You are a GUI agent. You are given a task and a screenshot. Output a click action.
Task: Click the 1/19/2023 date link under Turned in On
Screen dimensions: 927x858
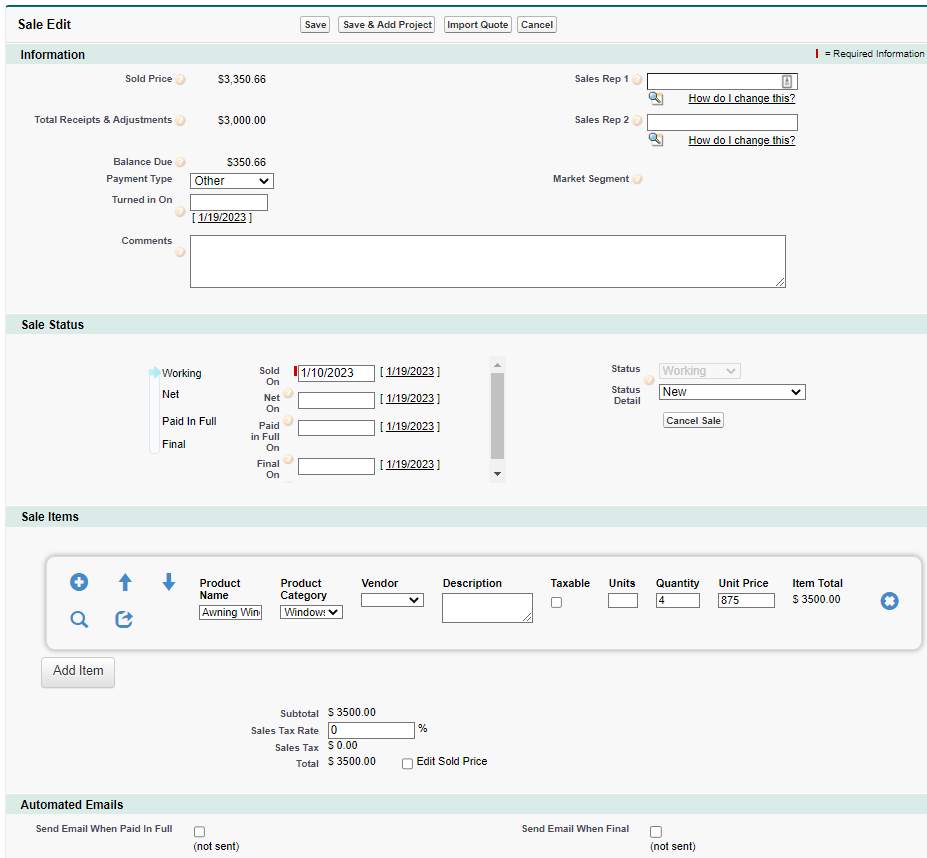222,218
